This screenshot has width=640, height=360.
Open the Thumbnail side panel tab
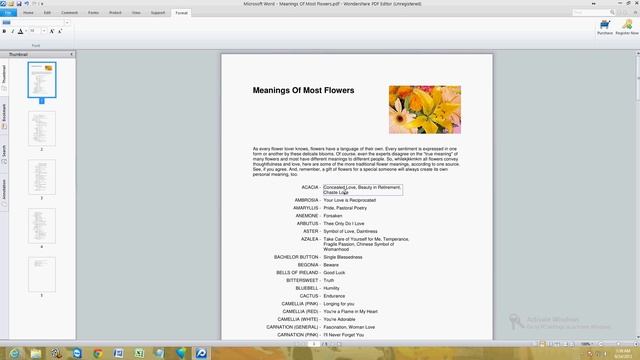coord(4,78)
